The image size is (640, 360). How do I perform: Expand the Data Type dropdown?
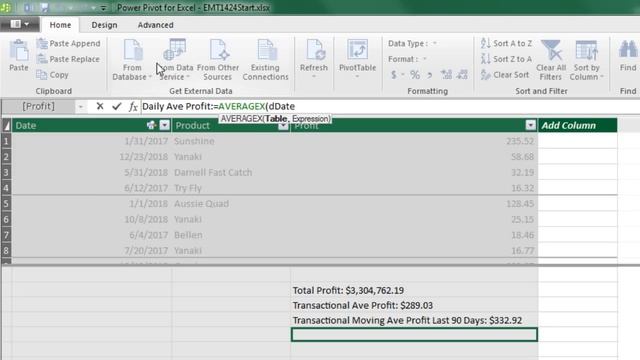point(435,43)
